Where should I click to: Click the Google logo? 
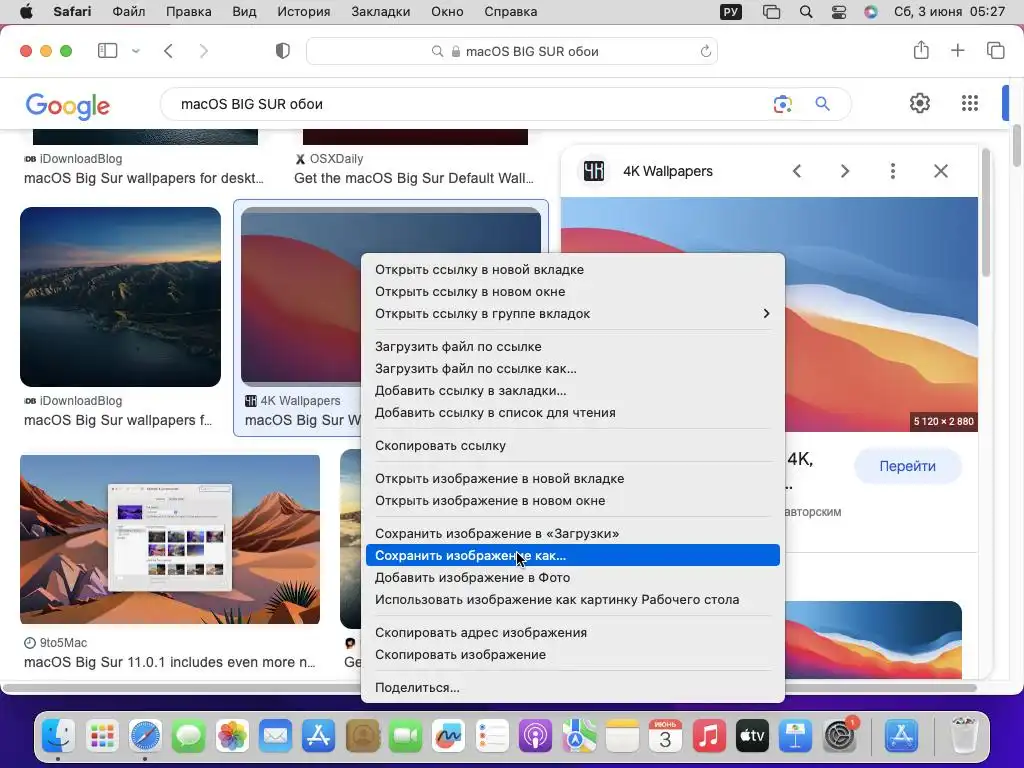68,106
